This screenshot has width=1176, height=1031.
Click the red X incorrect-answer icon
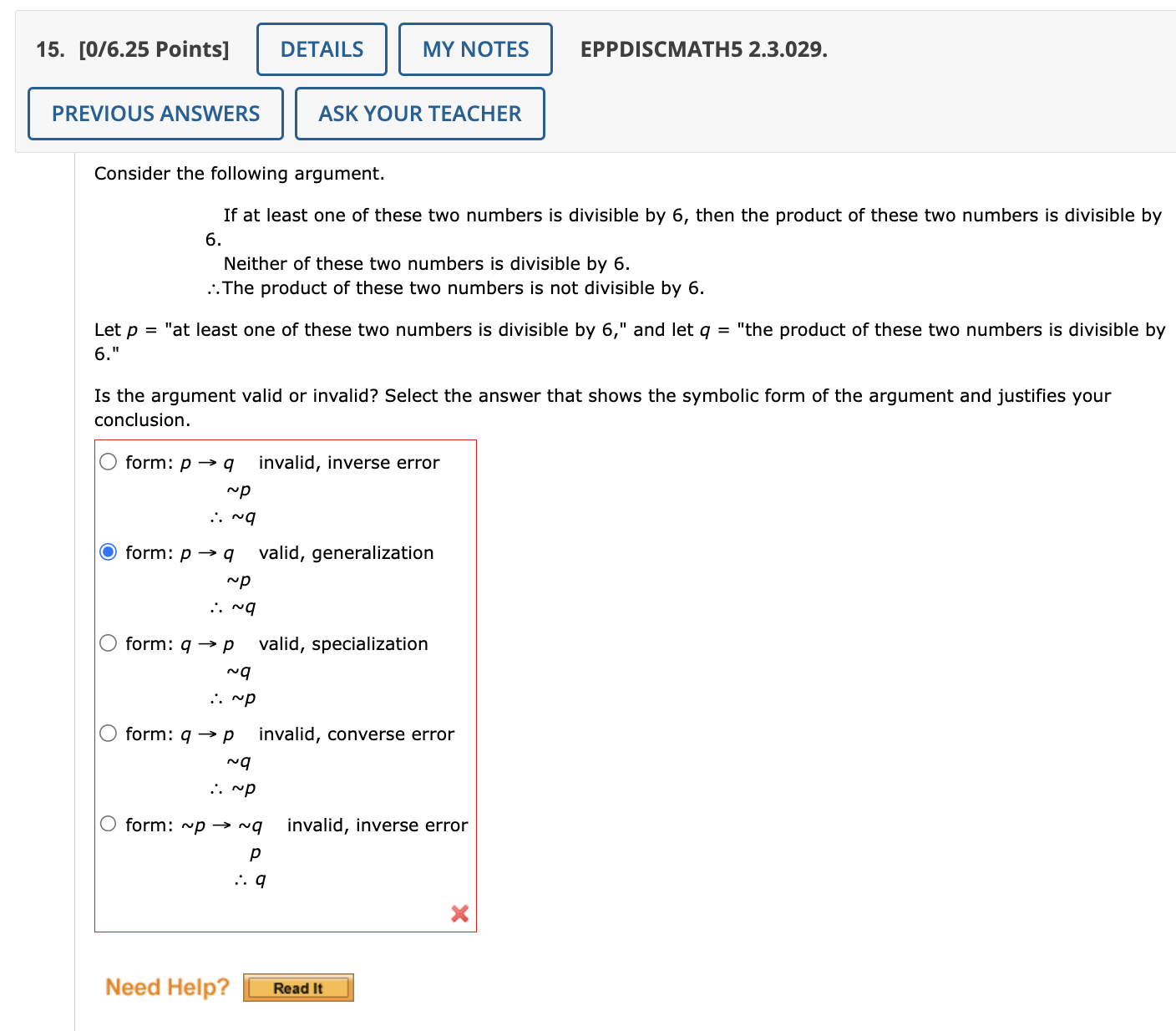tap(459, 914)
